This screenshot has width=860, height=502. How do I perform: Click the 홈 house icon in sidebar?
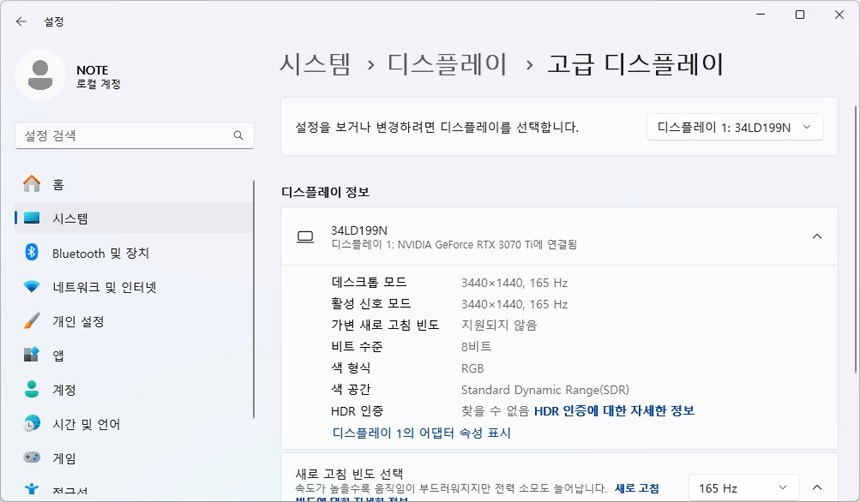click(x=32, y=184)
